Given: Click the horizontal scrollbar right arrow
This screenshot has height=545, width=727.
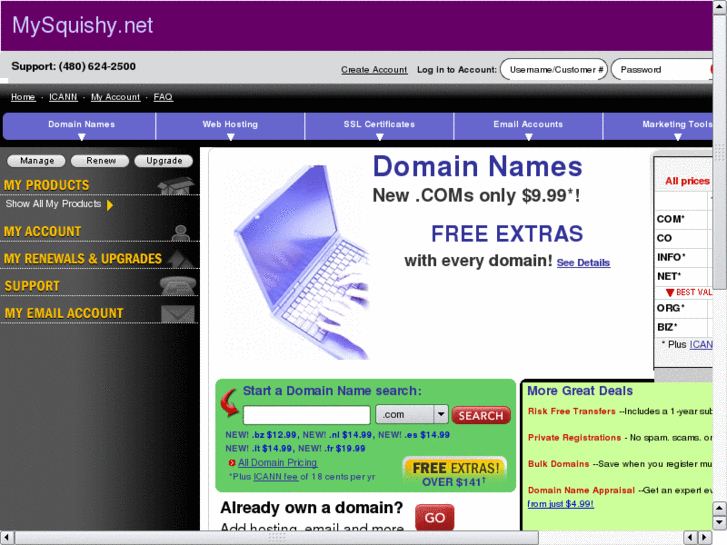Looking at the screenshot, I should pos(704,538).
